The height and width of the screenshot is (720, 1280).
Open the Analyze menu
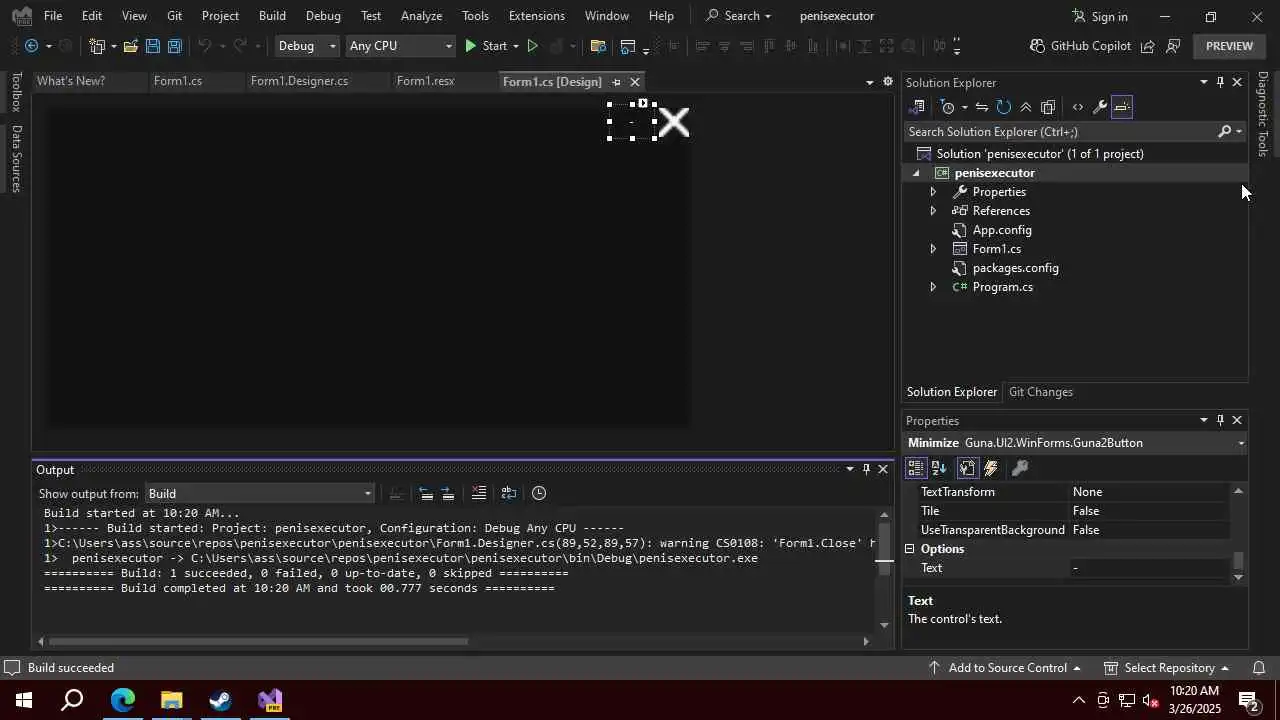(x=421, y=16)
